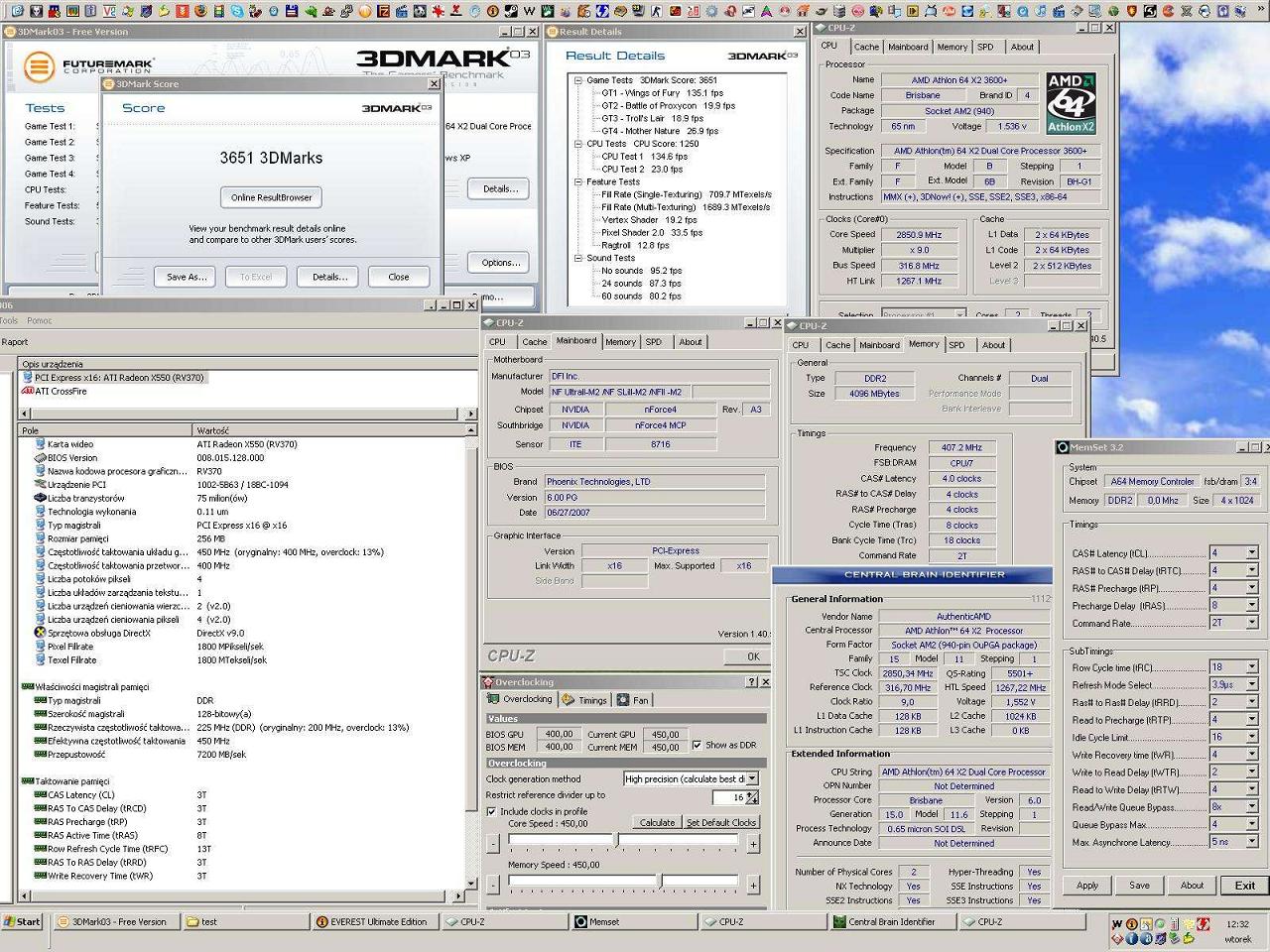
Task: Click Apply in the MemSet window
Action: 1087,886
